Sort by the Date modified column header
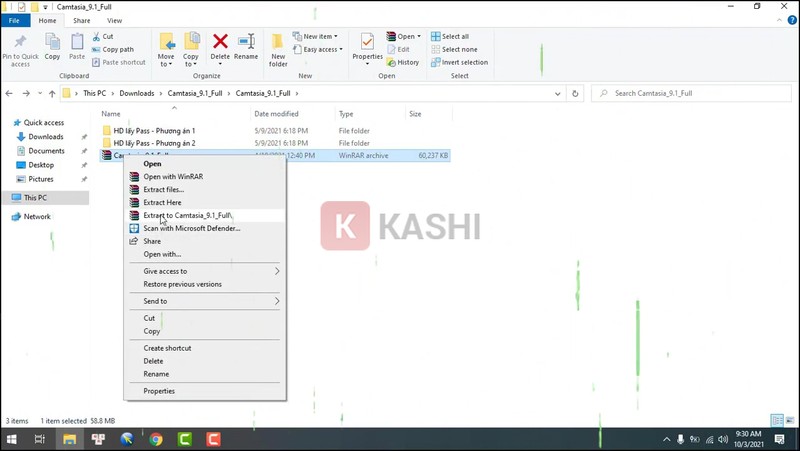 pyautogui.click(x=277, y=114)
